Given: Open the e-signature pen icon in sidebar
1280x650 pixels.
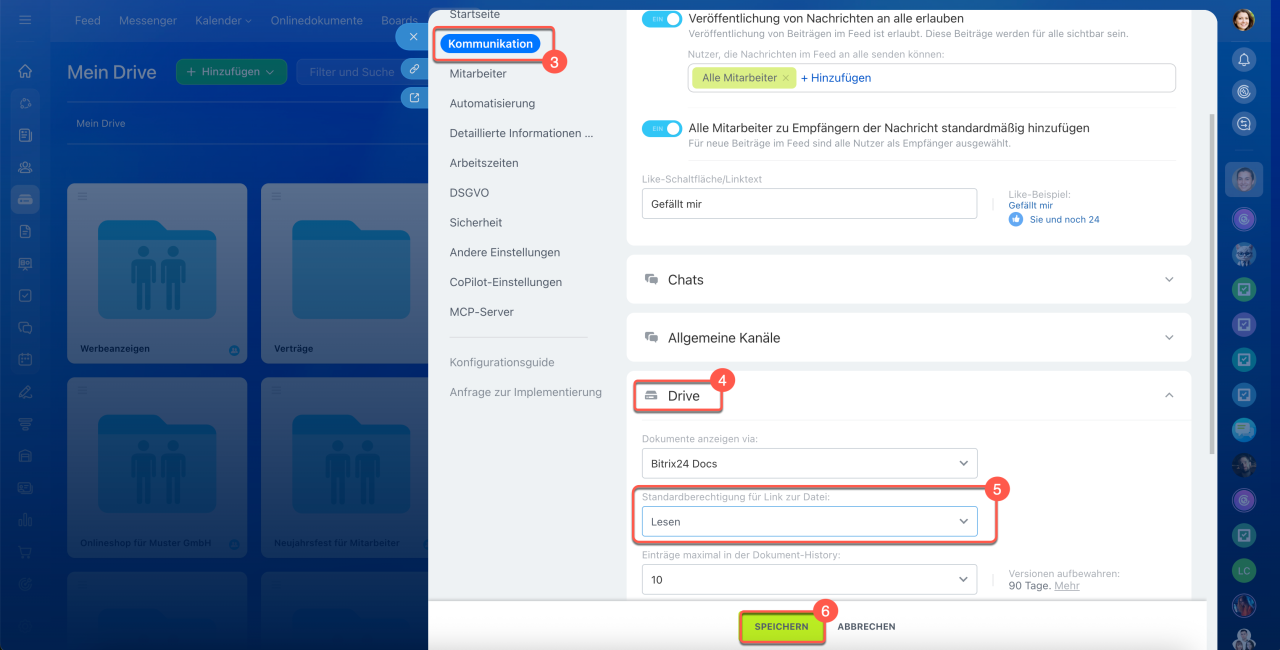Looking at the screenshot, I should tap(25, 391).
